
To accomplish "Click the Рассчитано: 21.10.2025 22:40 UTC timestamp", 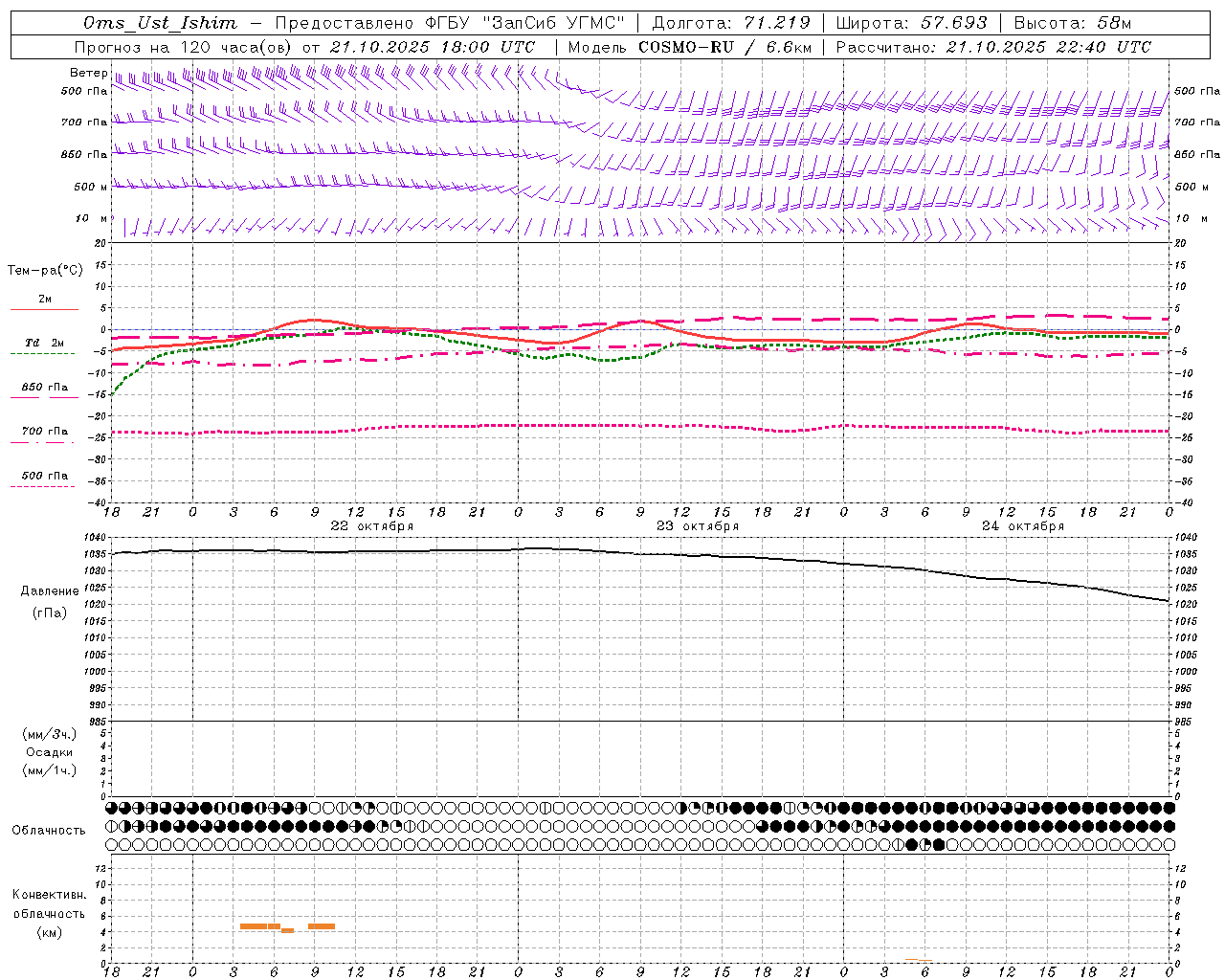I will click(993, 47).
